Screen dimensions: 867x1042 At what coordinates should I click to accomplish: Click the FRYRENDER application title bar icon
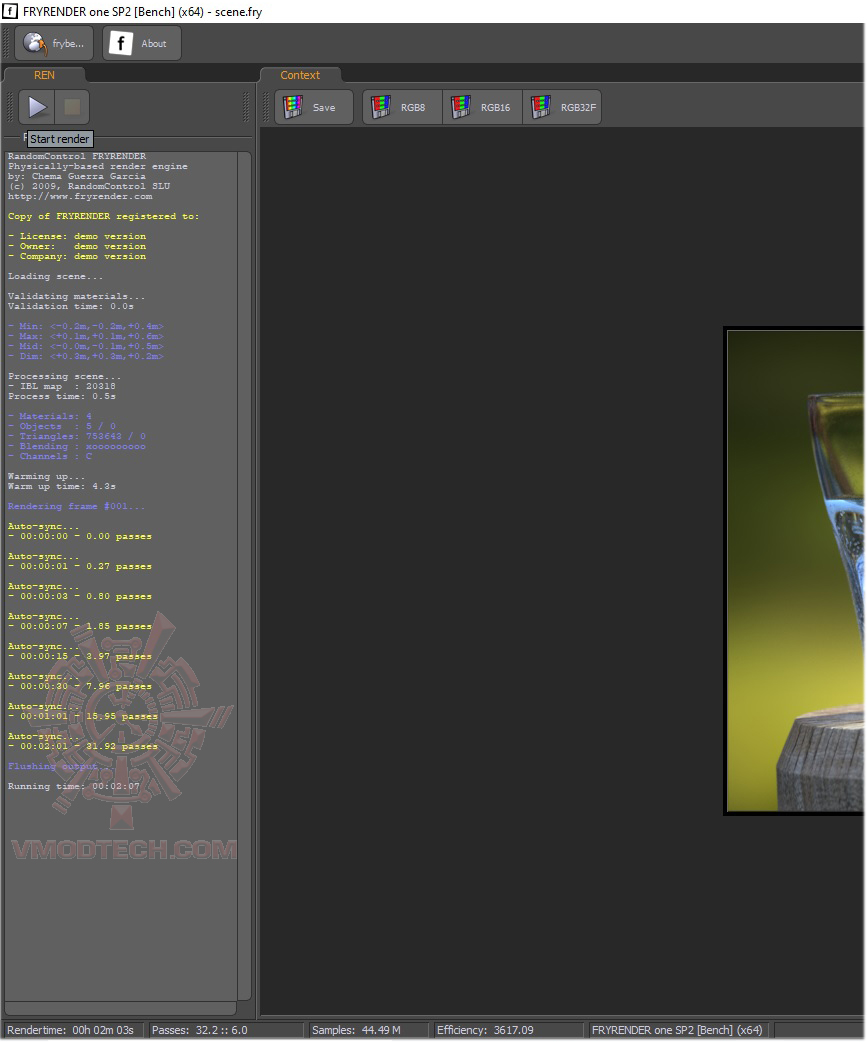click(x=10, y=11)
